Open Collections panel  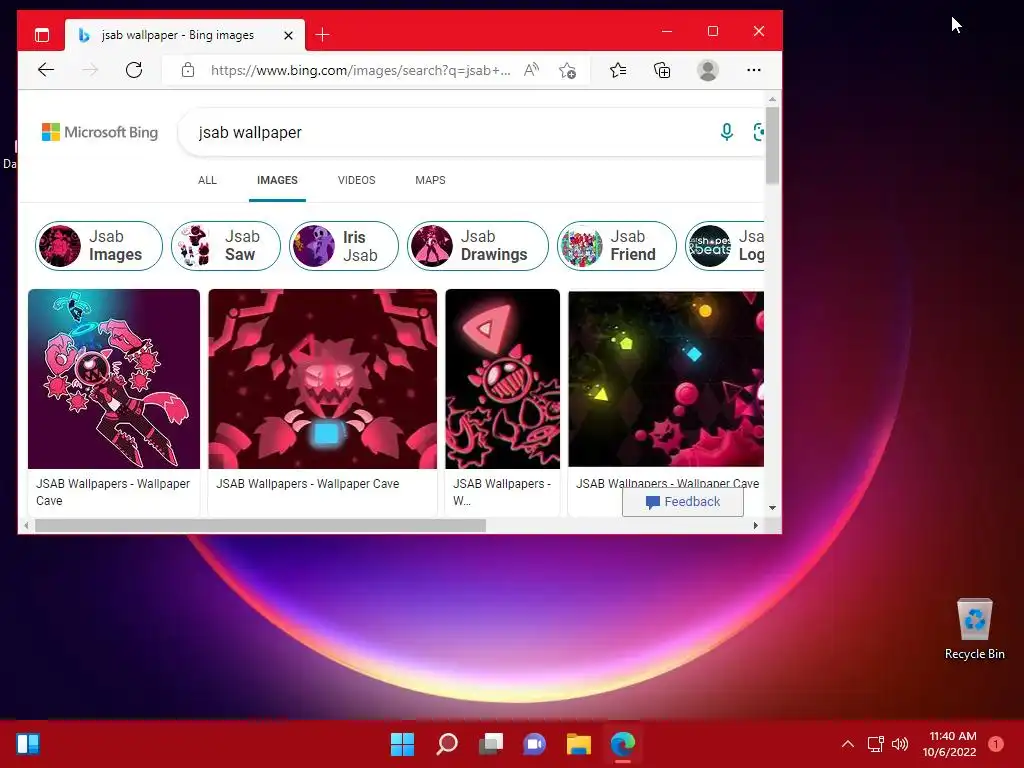tap(662, 70)
